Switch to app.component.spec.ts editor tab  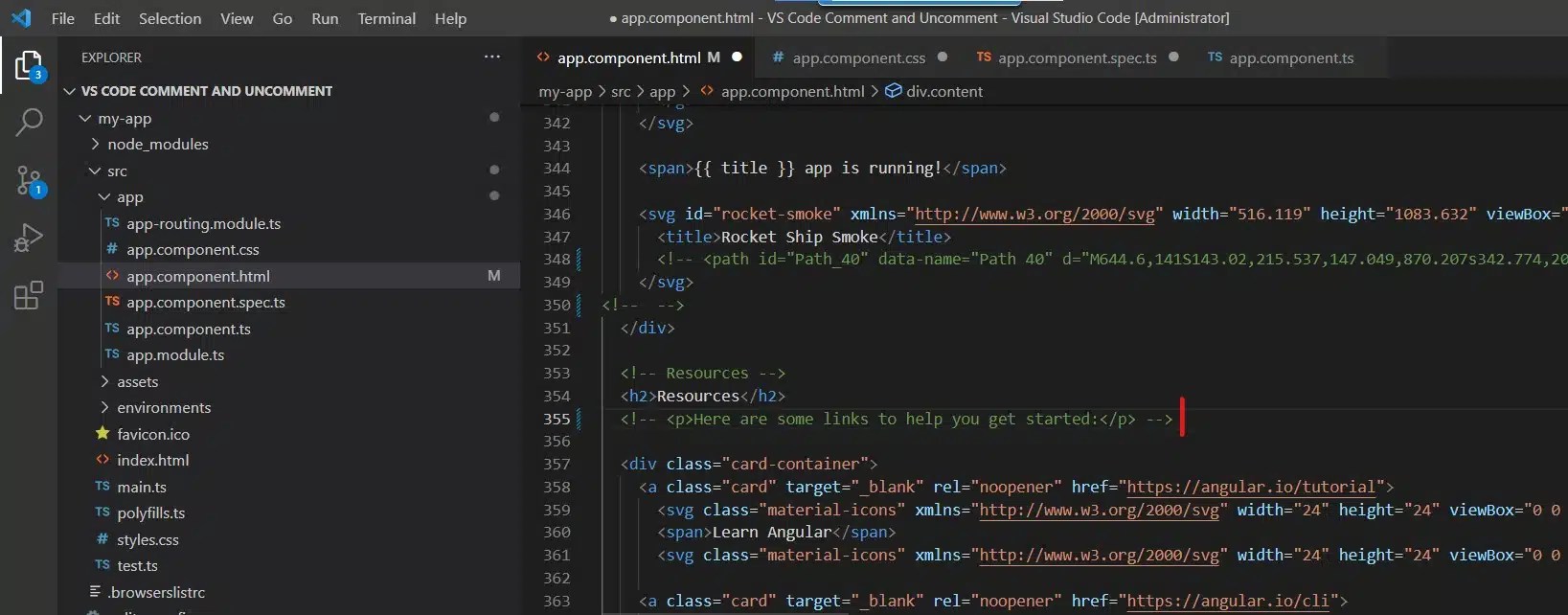[x=1077, y=57]
